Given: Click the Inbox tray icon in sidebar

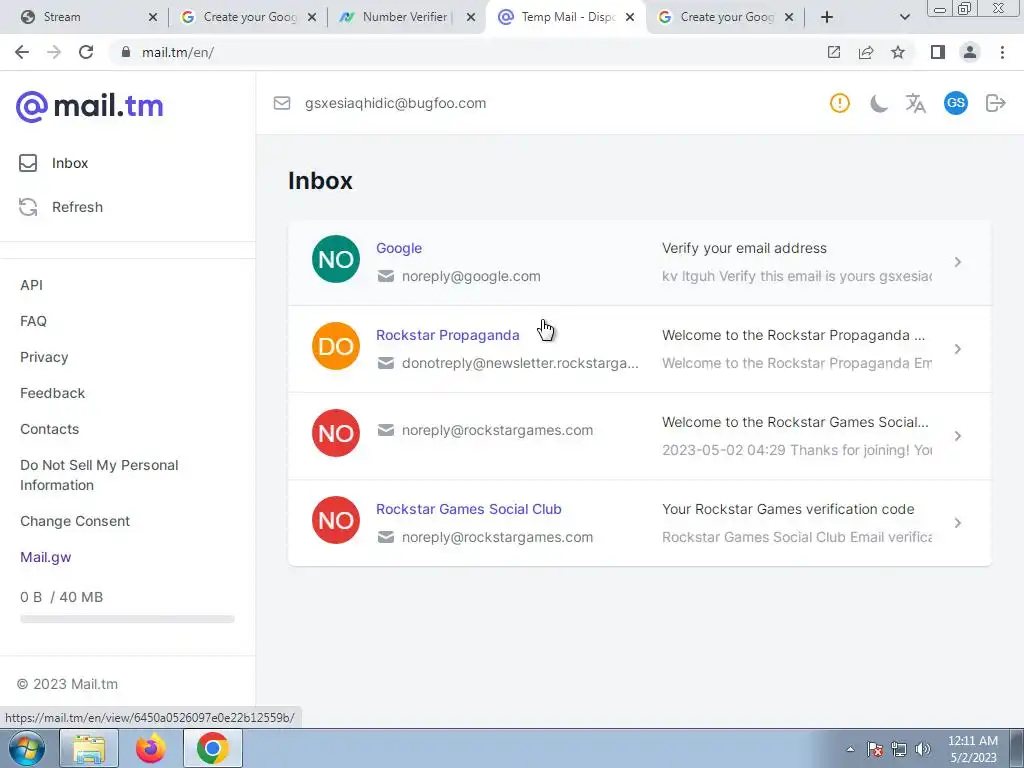Looking at the screenshot, I should click(x=28, y=163).
